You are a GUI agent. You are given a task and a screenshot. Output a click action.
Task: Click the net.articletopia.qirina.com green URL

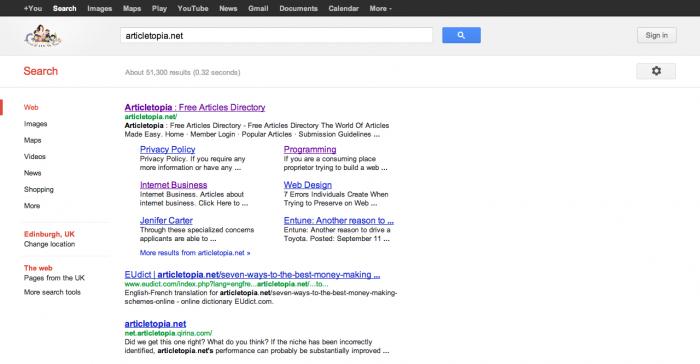click(168, 333)
